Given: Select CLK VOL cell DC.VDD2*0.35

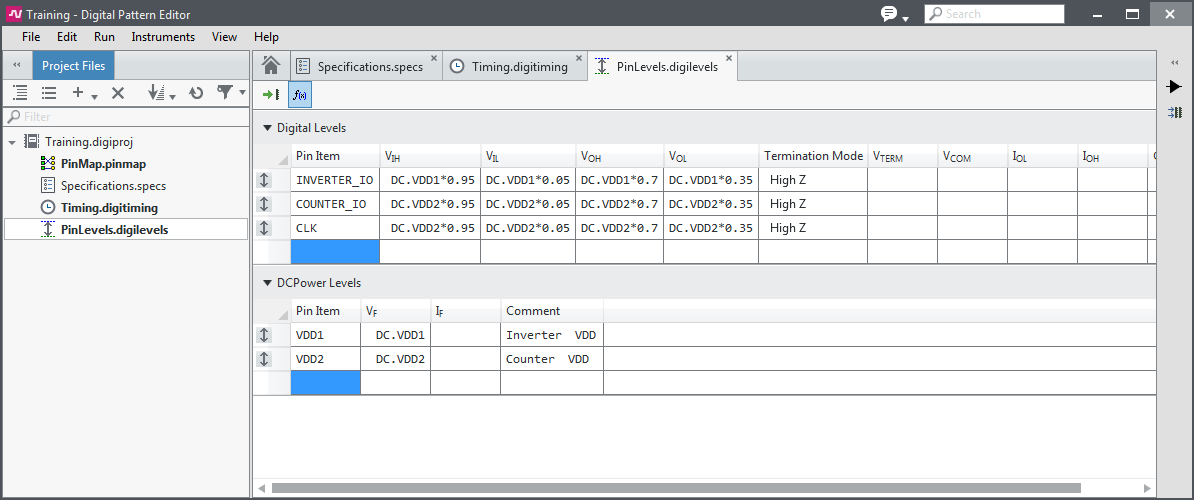Looking at the screenshot, I should click(710, 228).
